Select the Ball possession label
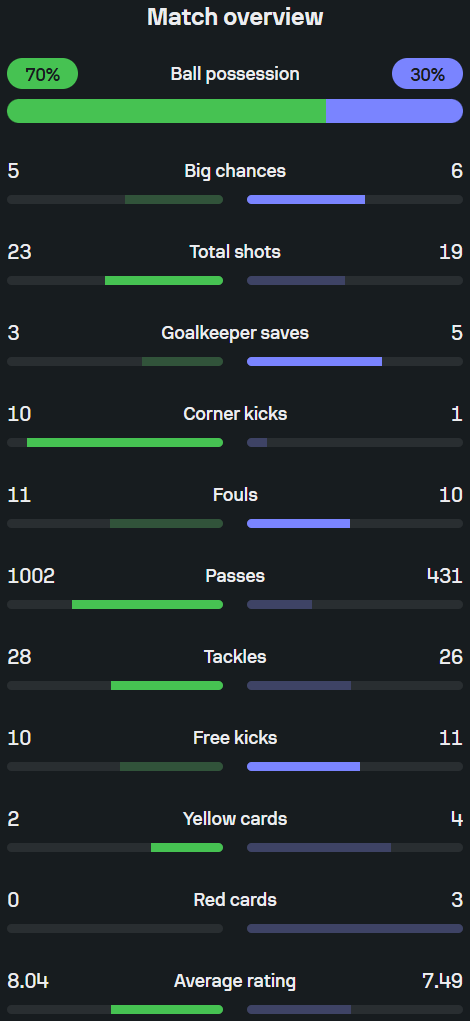The height and width of the screenshot is (1021, 470). click(235, 74)
